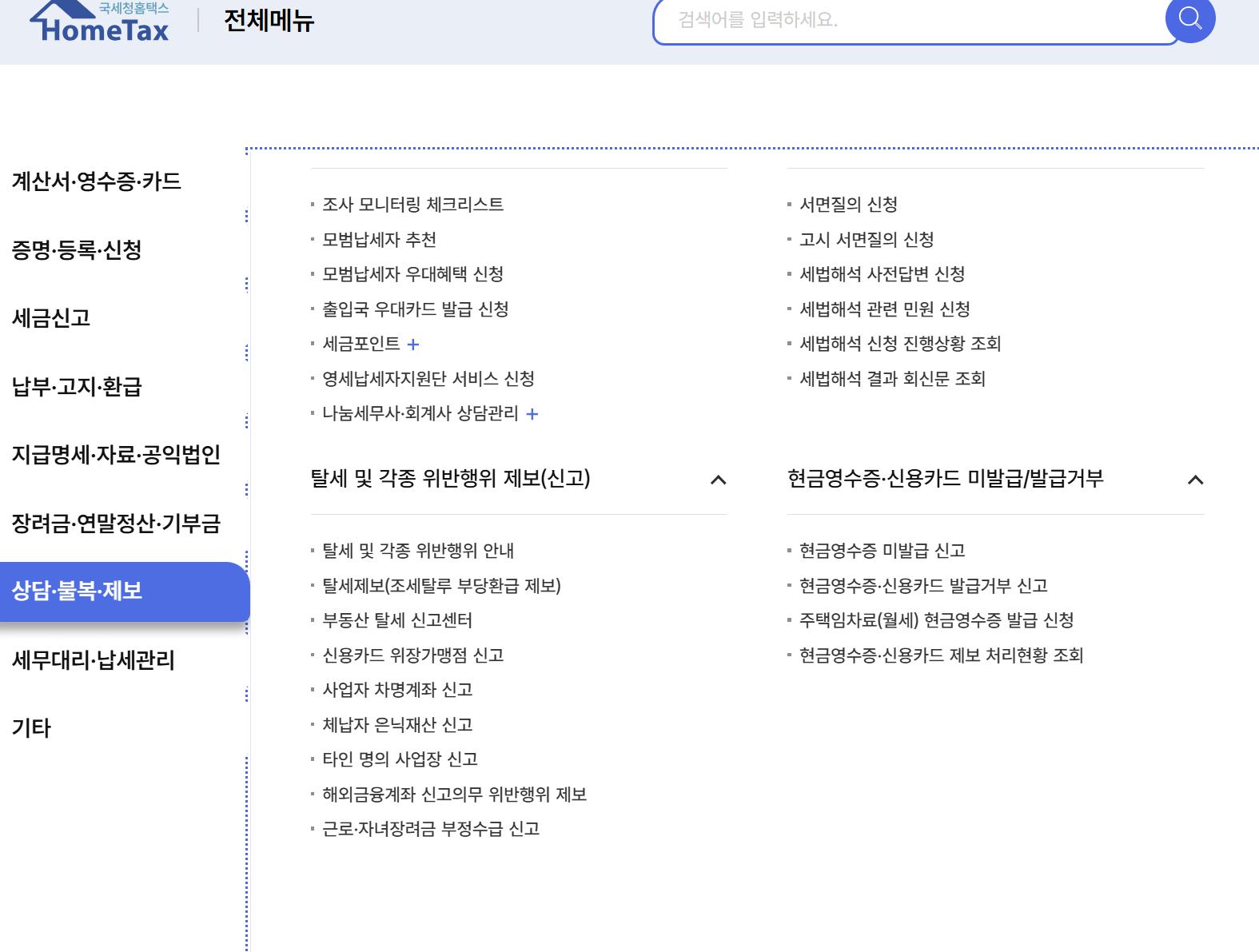Open 장려금·연말정산·기부금 menu
Screen dimensions: 1259x952
116,524
